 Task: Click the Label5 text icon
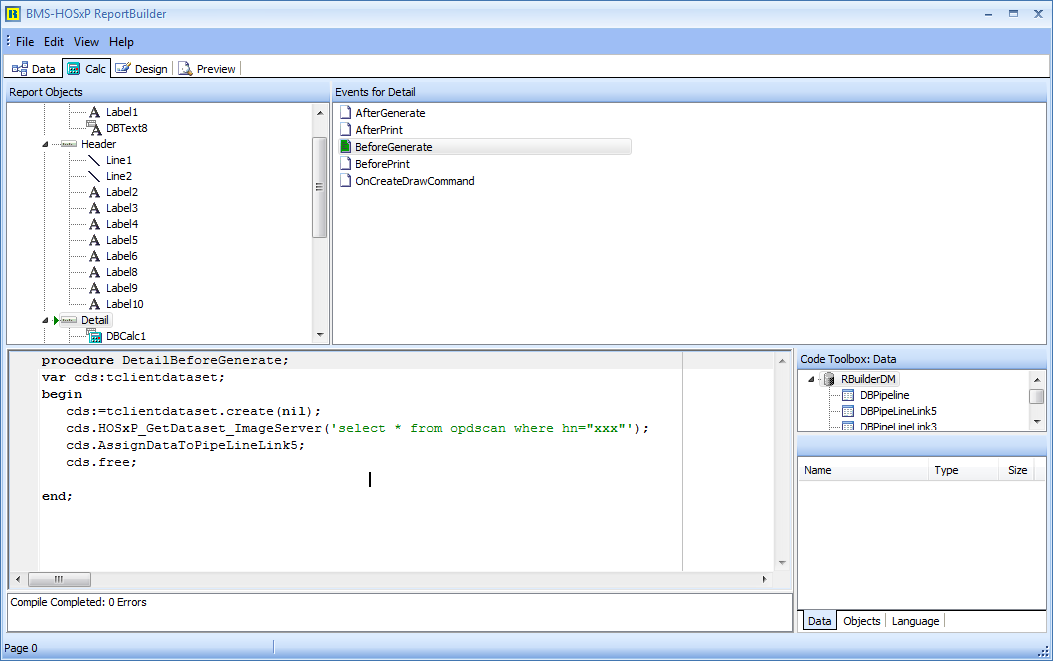(95, 240)
